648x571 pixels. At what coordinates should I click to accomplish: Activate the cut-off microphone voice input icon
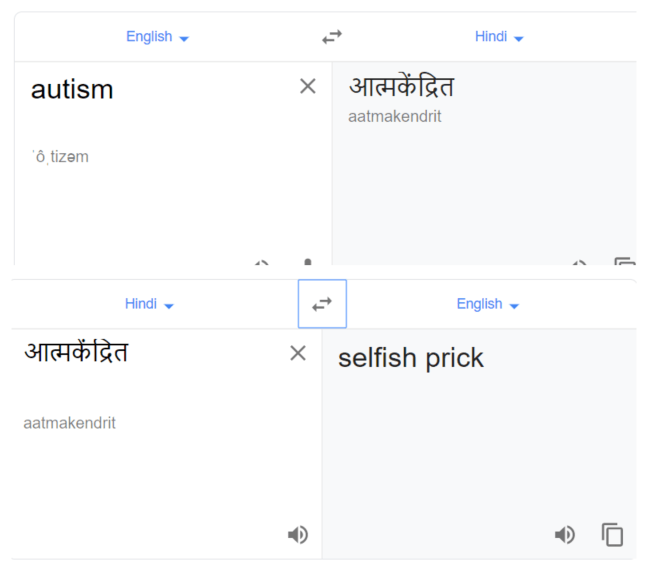tap(307, 262)
